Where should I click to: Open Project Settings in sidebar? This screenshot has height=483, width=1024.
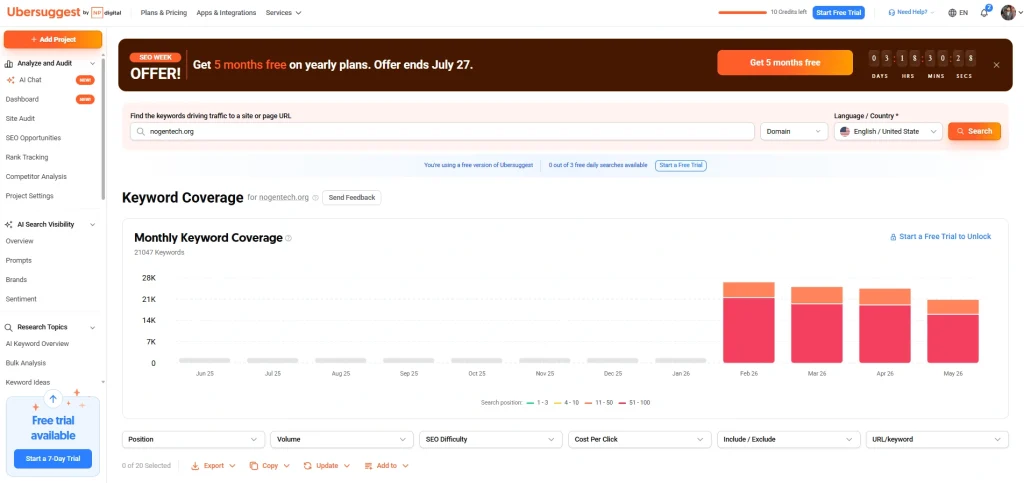pyautogui.click(x=29, y=196)
